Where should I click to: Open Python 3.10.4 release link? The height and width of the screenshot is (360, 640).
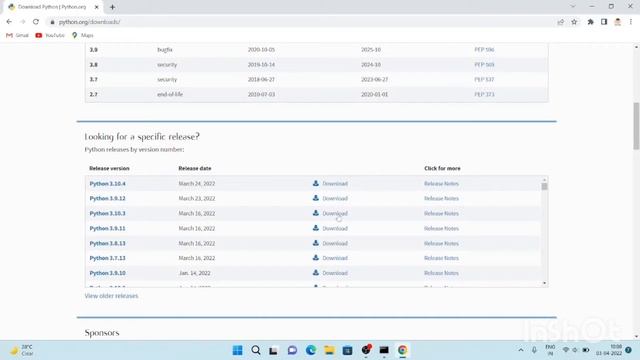coord(107,184)
